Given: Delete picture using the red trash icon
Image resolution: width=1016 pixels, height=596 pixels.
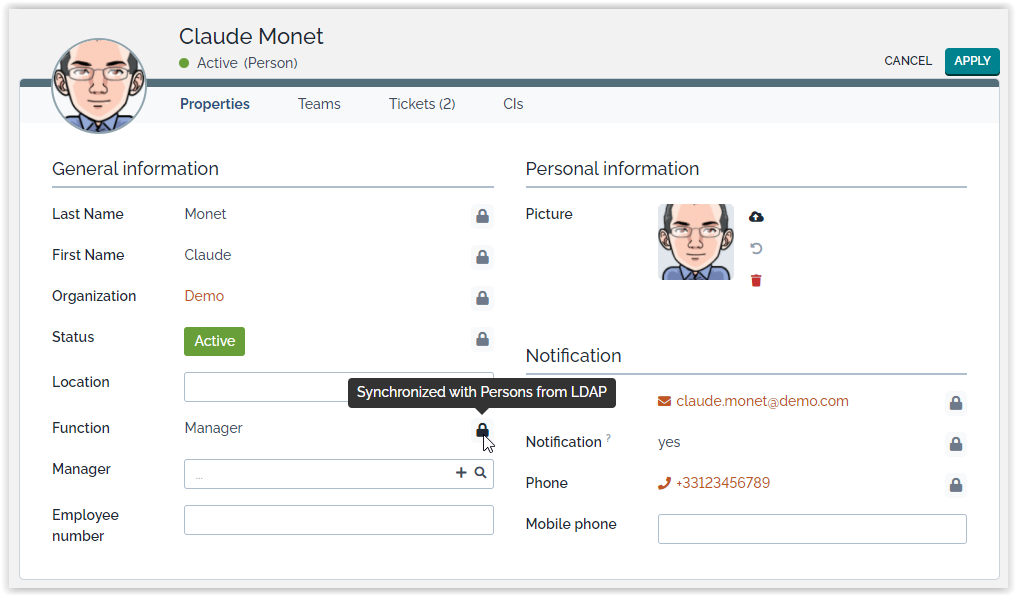Looking at the screenshot, I should (x=756, y=281).
